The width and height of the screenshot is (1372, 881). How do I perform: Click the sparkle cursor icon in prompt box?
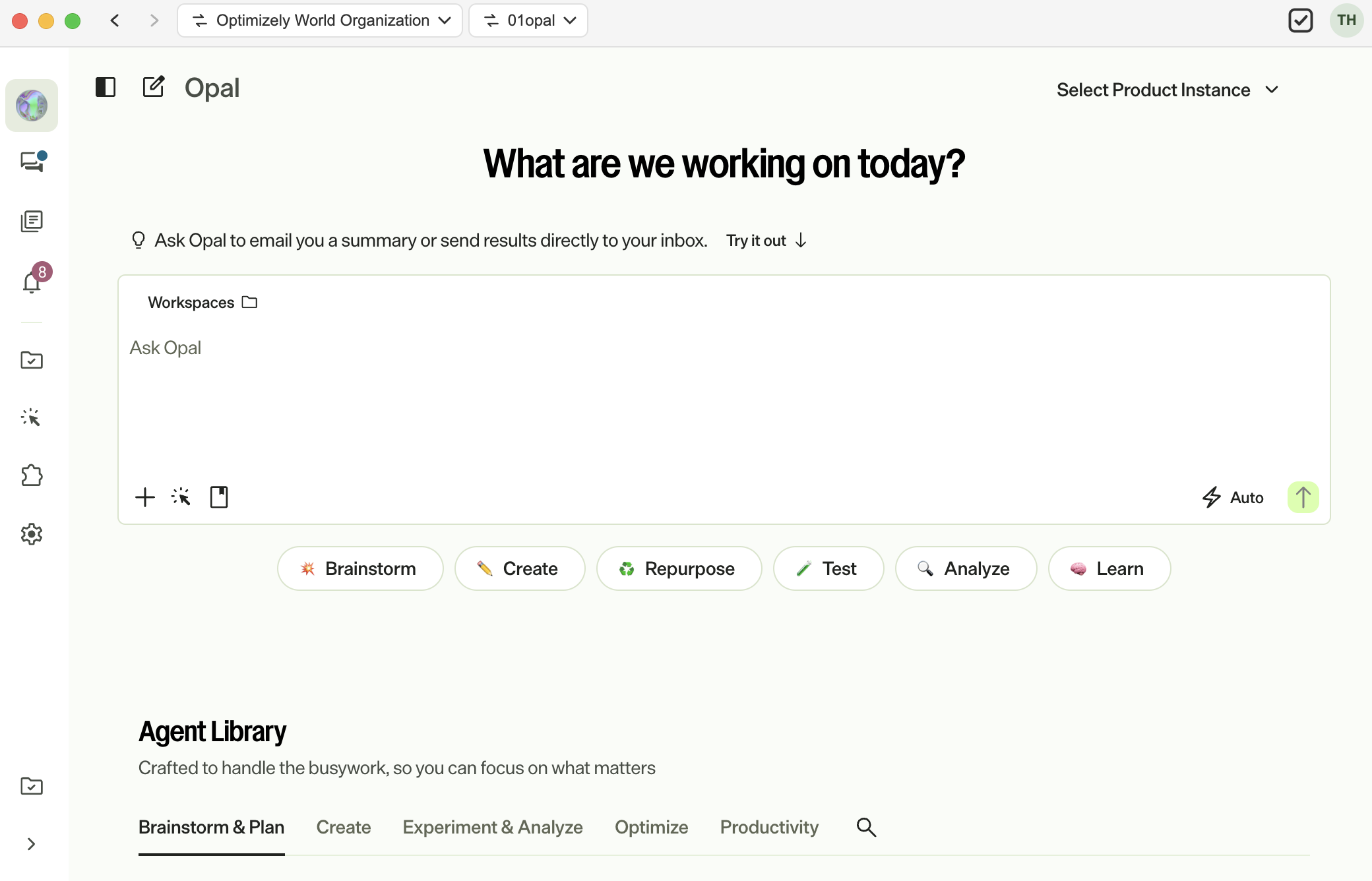pos(181,497)
